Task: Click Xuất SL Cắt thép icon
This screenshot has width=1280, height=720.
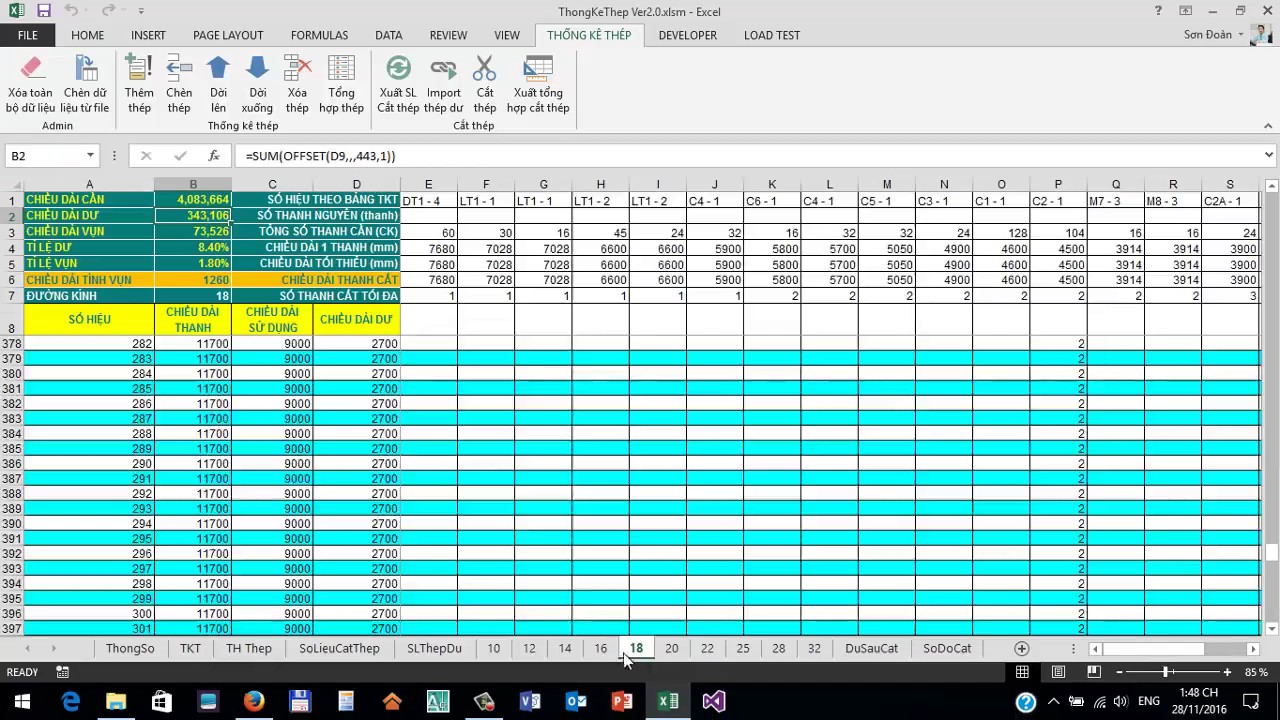Action: (x=398, y=68)
